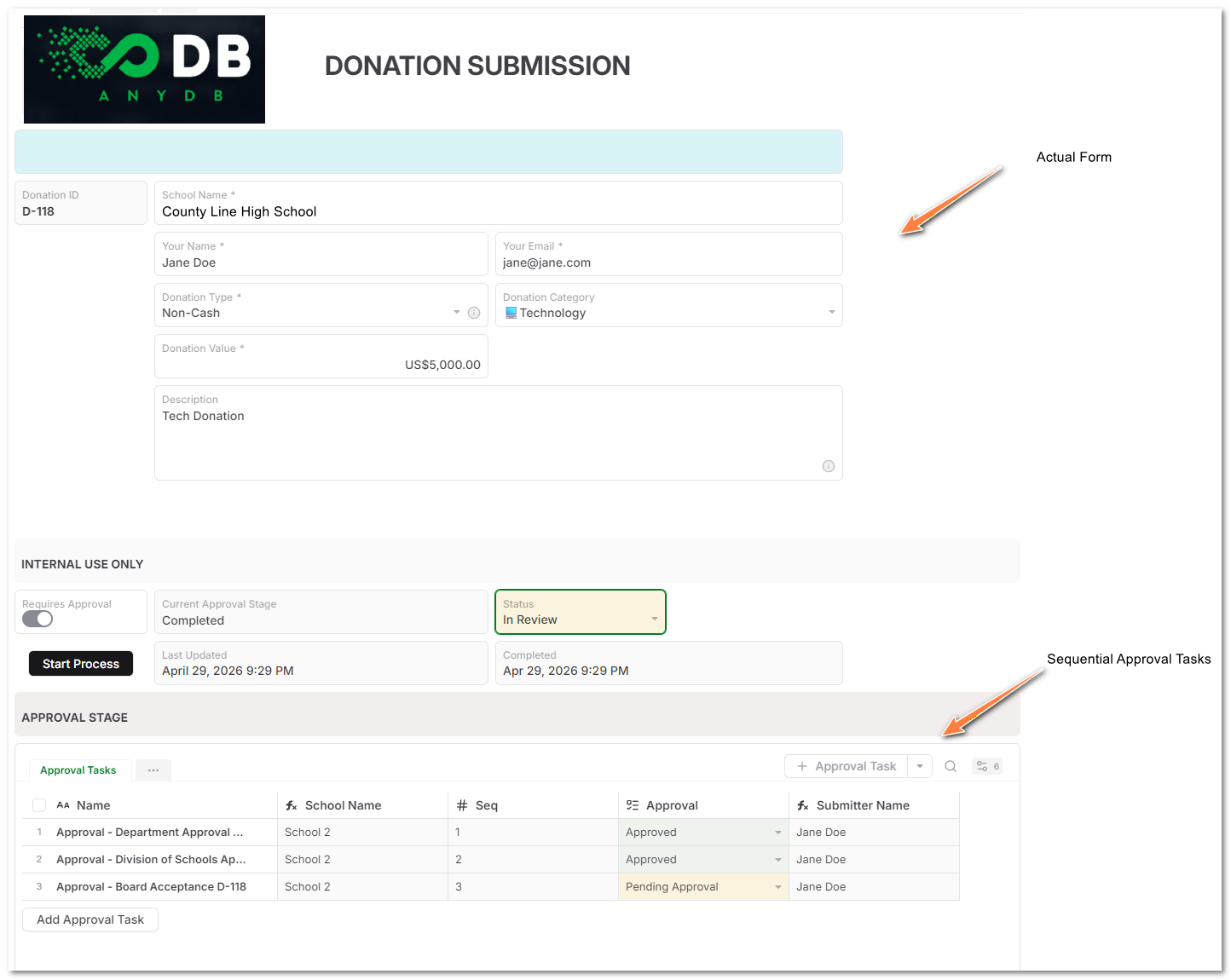Screen dimensions: 1231x980
Task: Click the Completed date field
Action: (x=669, y=663)
